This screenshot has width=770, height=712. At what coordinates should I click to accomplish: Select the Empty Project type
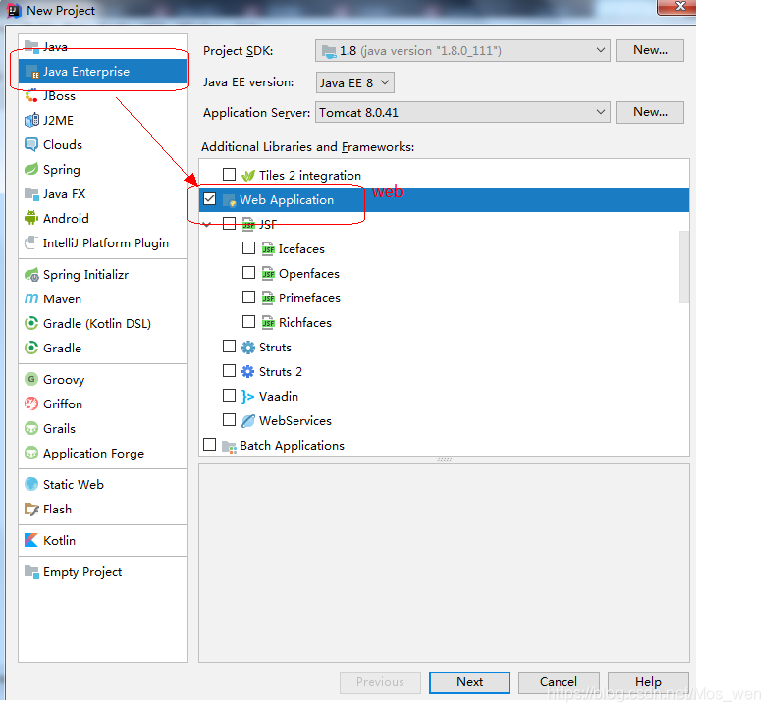point(103,572)
